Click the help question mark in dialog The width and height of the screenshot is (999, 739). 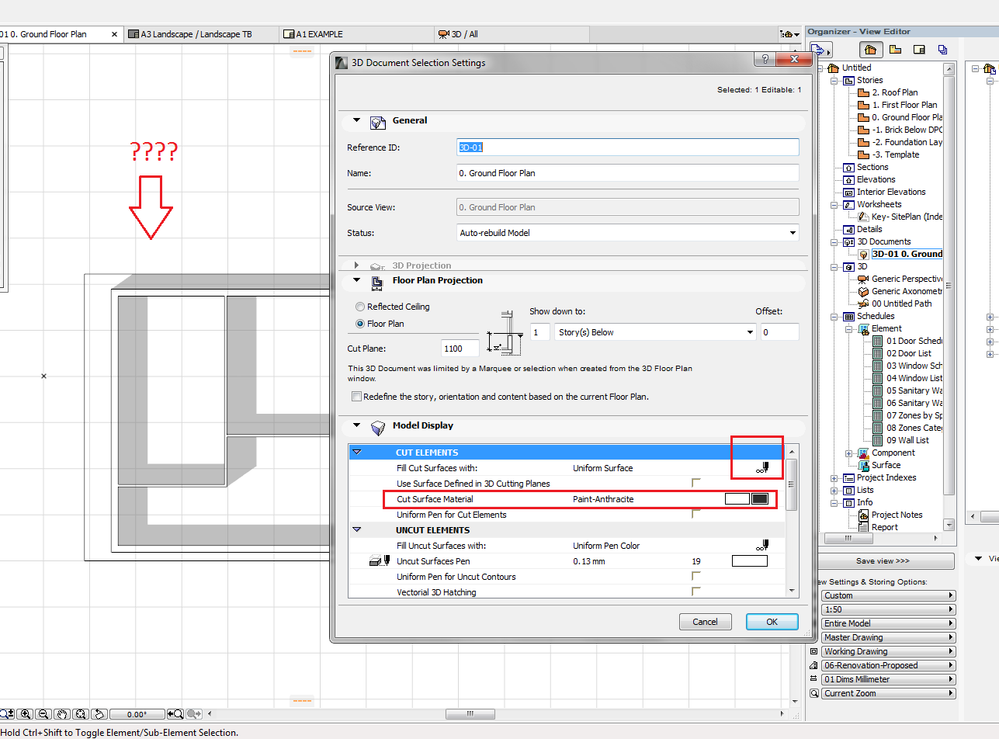click(765, 59)
